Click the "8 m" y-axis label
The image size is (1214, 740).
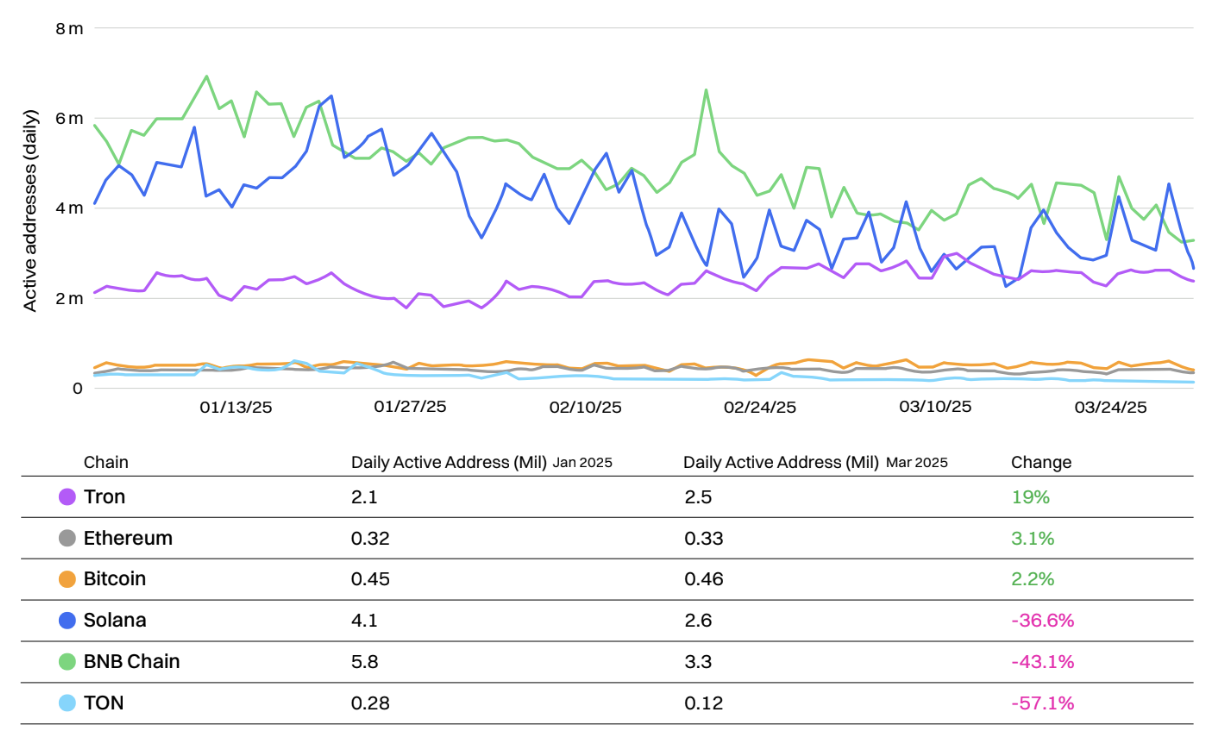69,28
